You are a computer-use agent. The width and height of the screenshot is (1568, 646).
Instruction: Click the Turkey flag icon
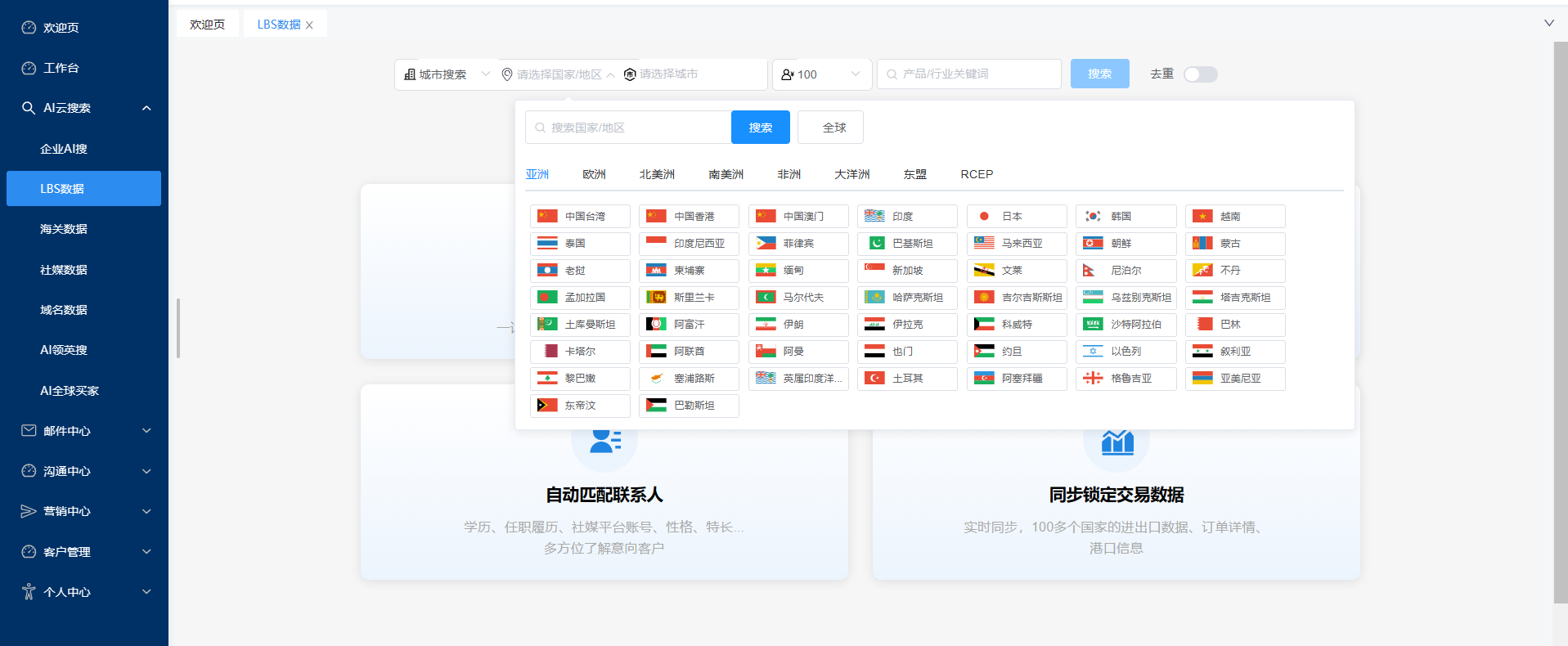pos(874,378)
